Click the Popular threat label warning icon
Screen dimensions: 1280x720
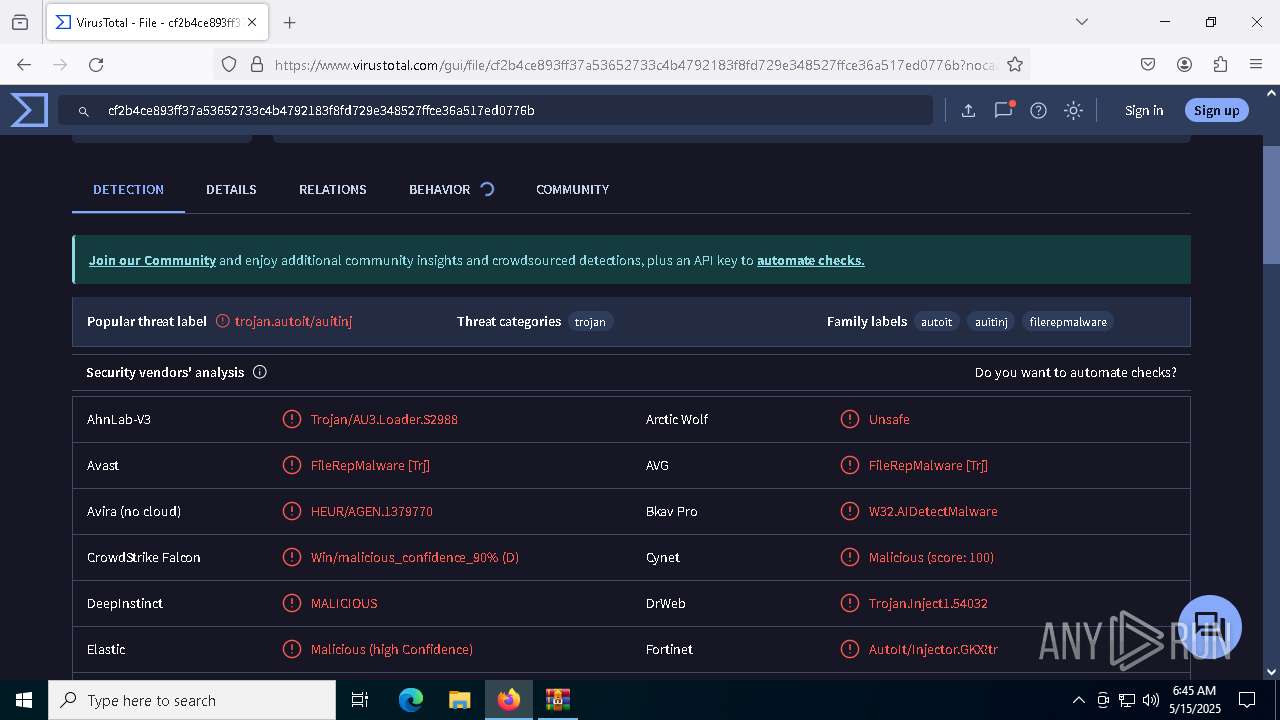click(223, 321)
